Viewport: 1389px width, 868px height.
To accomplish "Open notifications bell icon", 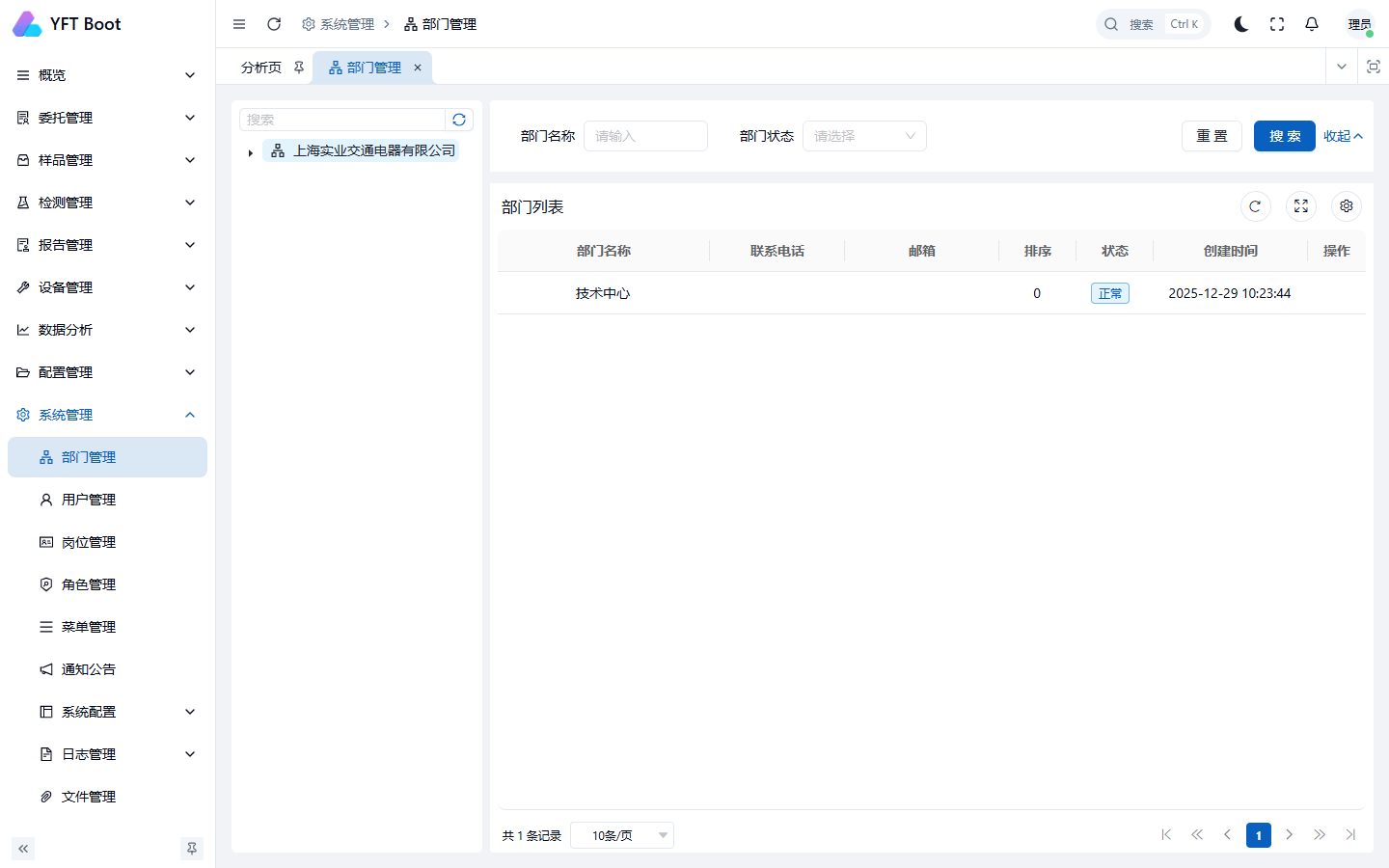I will 1312,24.
